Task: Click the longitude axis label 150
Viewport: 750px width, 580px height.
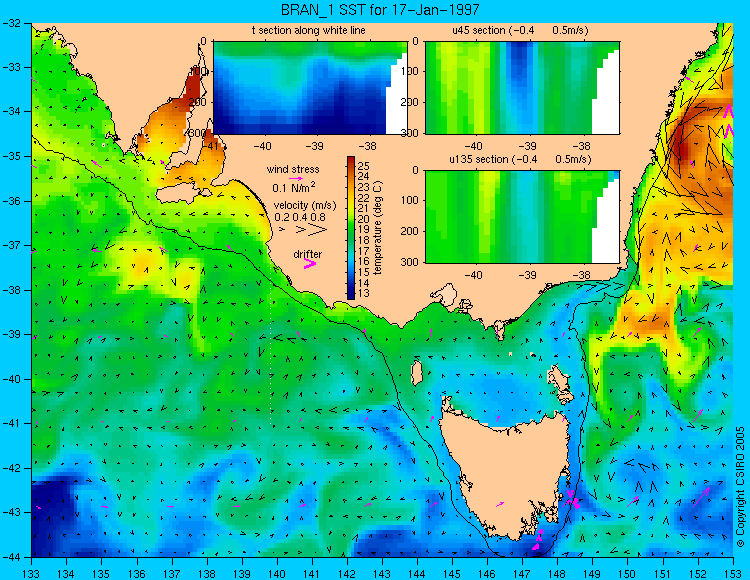Action: (x=627, y=574)
